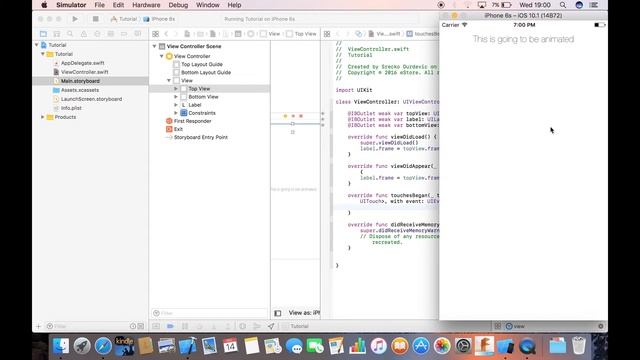Open the Simulator menu
640x360 pixels.
coord(71,5)
